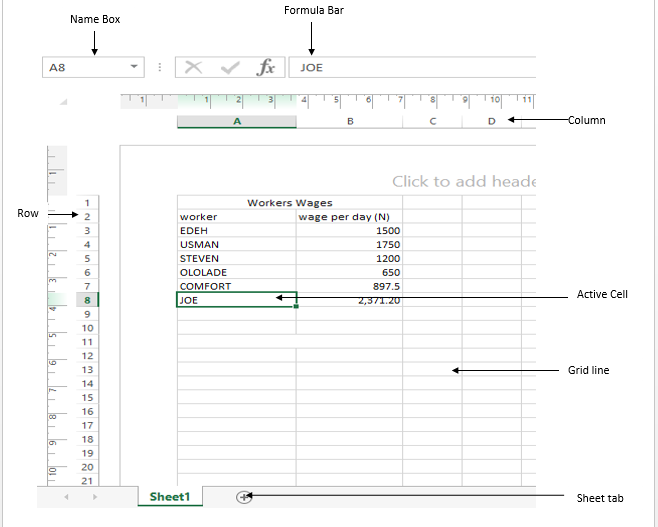This screenshot has width=658, height=527.
Task: Select row 2 header
Action: pos(87,217)
